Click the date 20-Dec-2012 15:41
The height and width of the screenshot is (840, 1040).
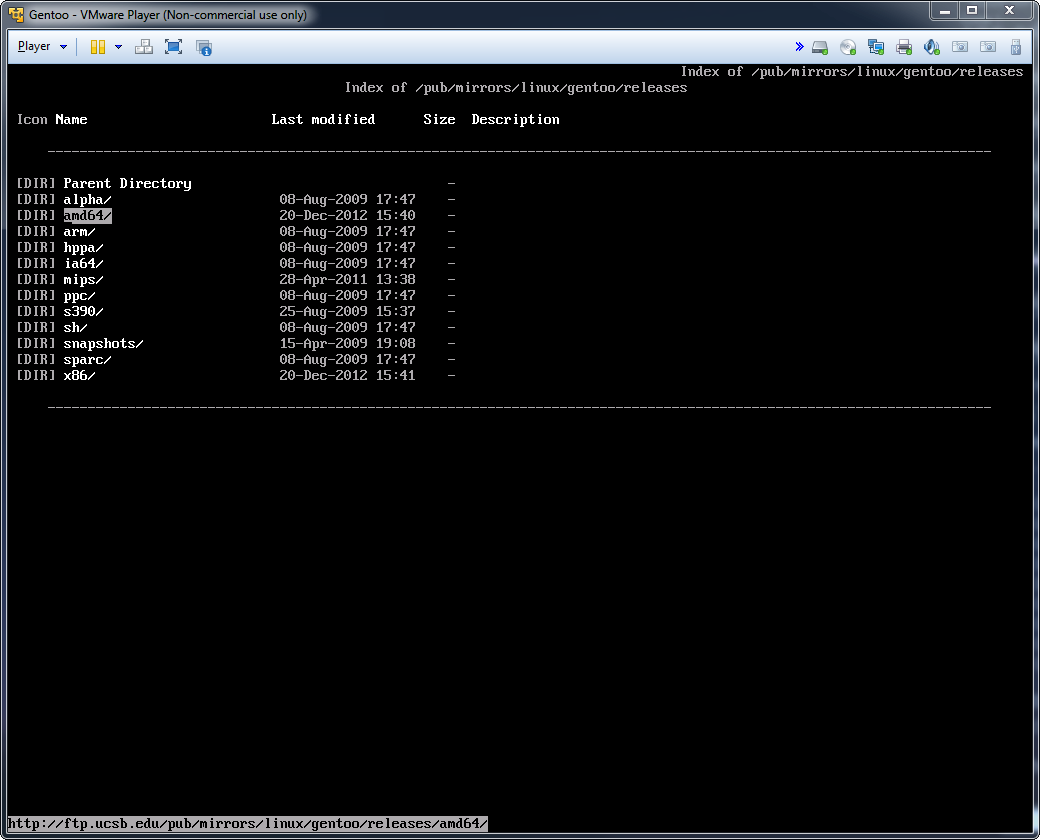(348, 376)
